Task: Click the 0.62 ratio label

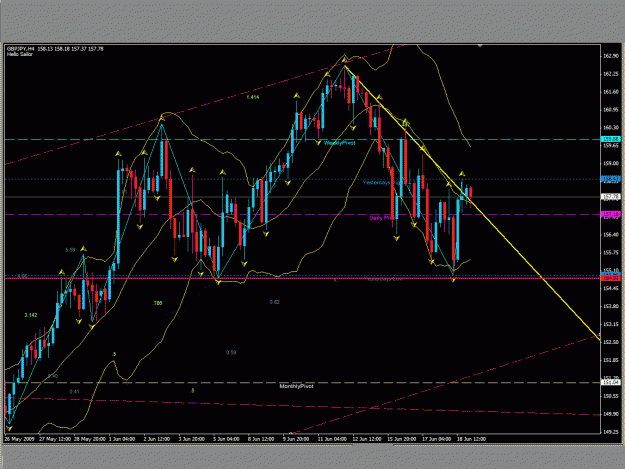Action: (274, 302)
